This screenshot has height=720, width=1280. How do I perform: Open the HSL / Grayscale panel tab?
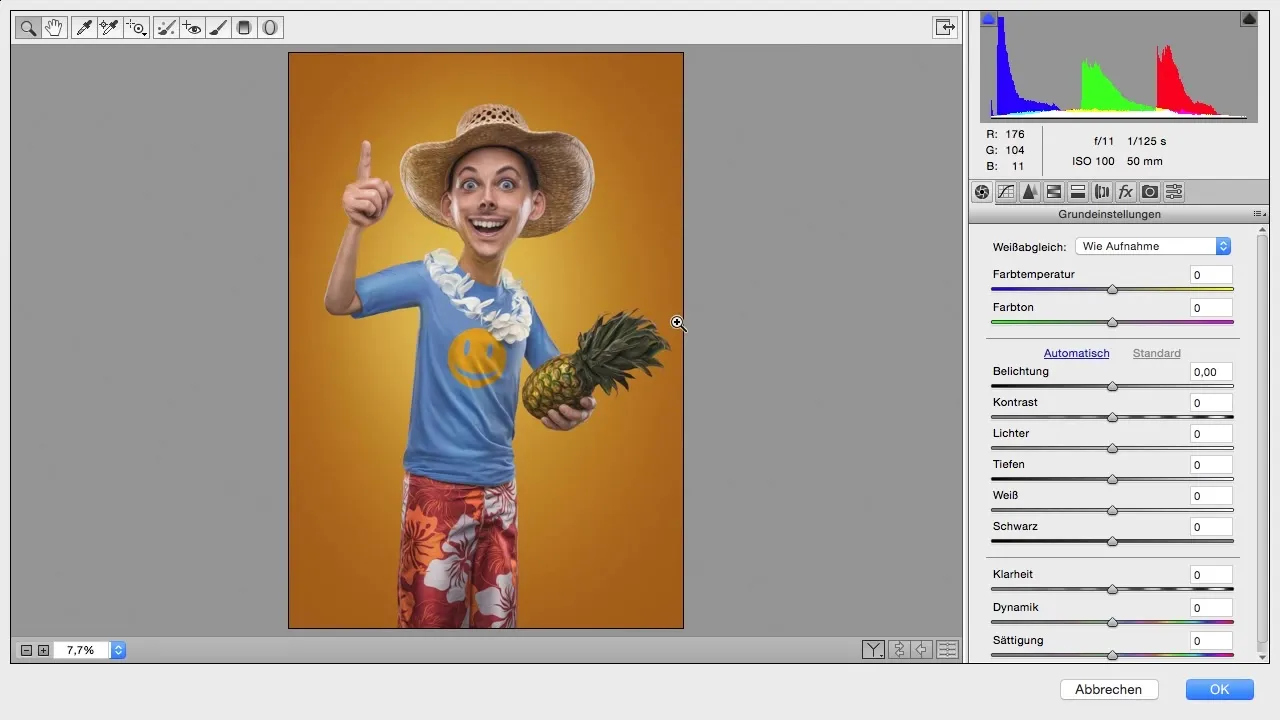[1054, 192]
